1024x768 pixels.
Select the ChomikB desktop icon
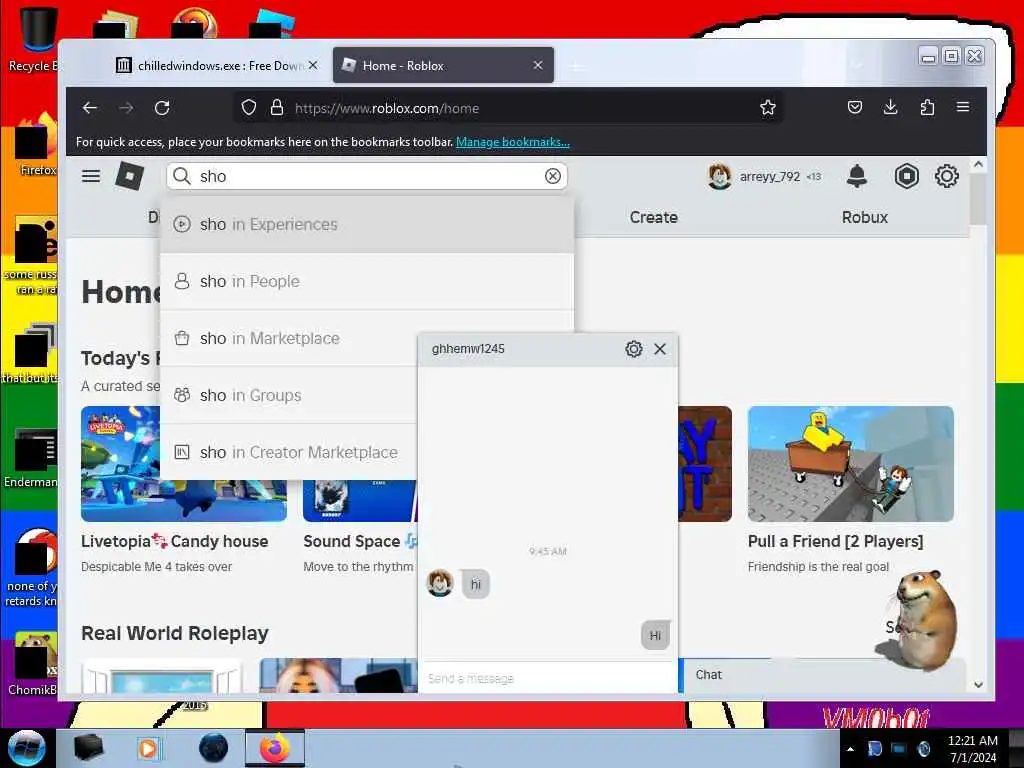33,663
